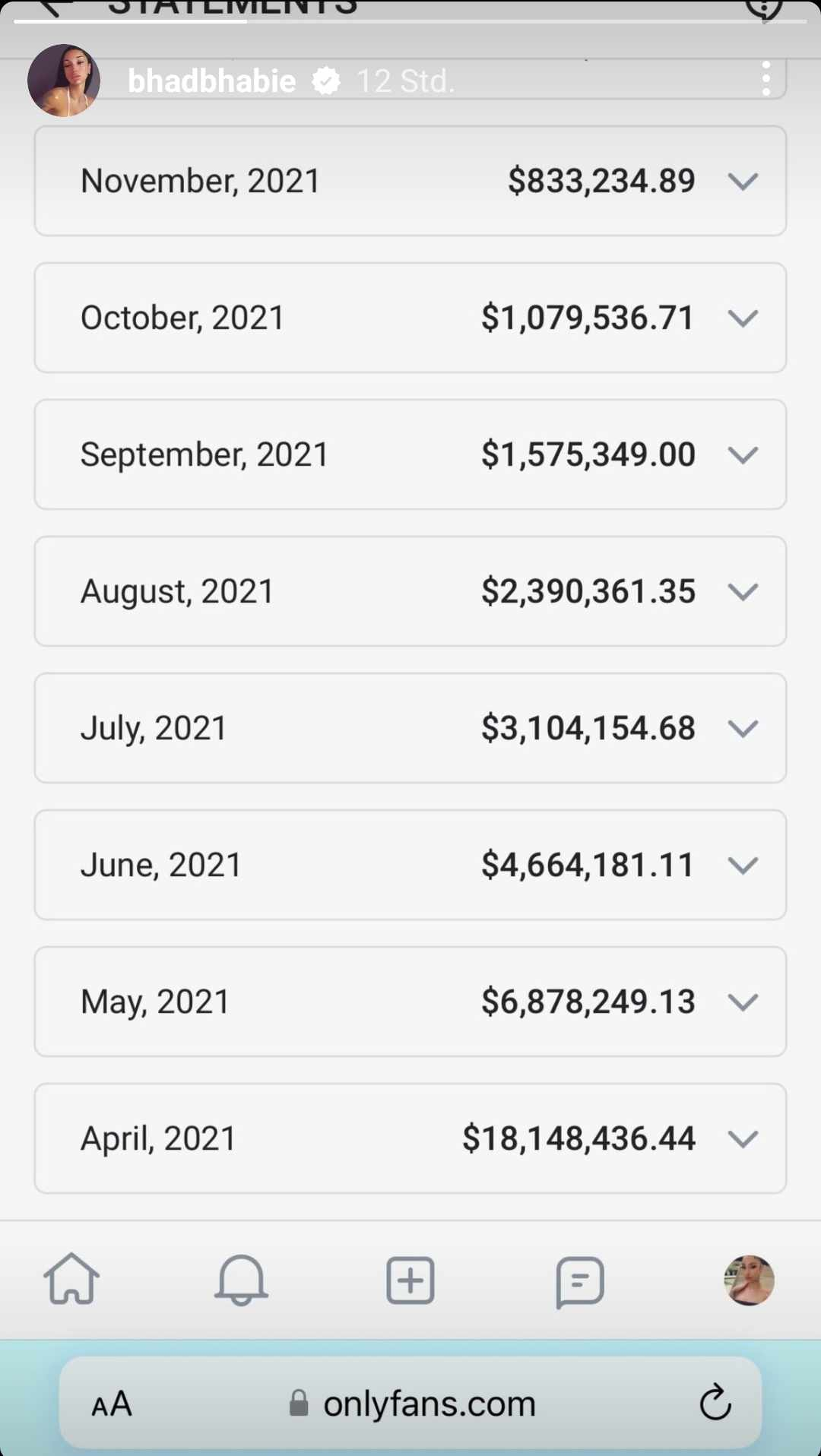821x1456 pixels.
Task: Open the AA text size options
Action: click(x=112, y=1404)
